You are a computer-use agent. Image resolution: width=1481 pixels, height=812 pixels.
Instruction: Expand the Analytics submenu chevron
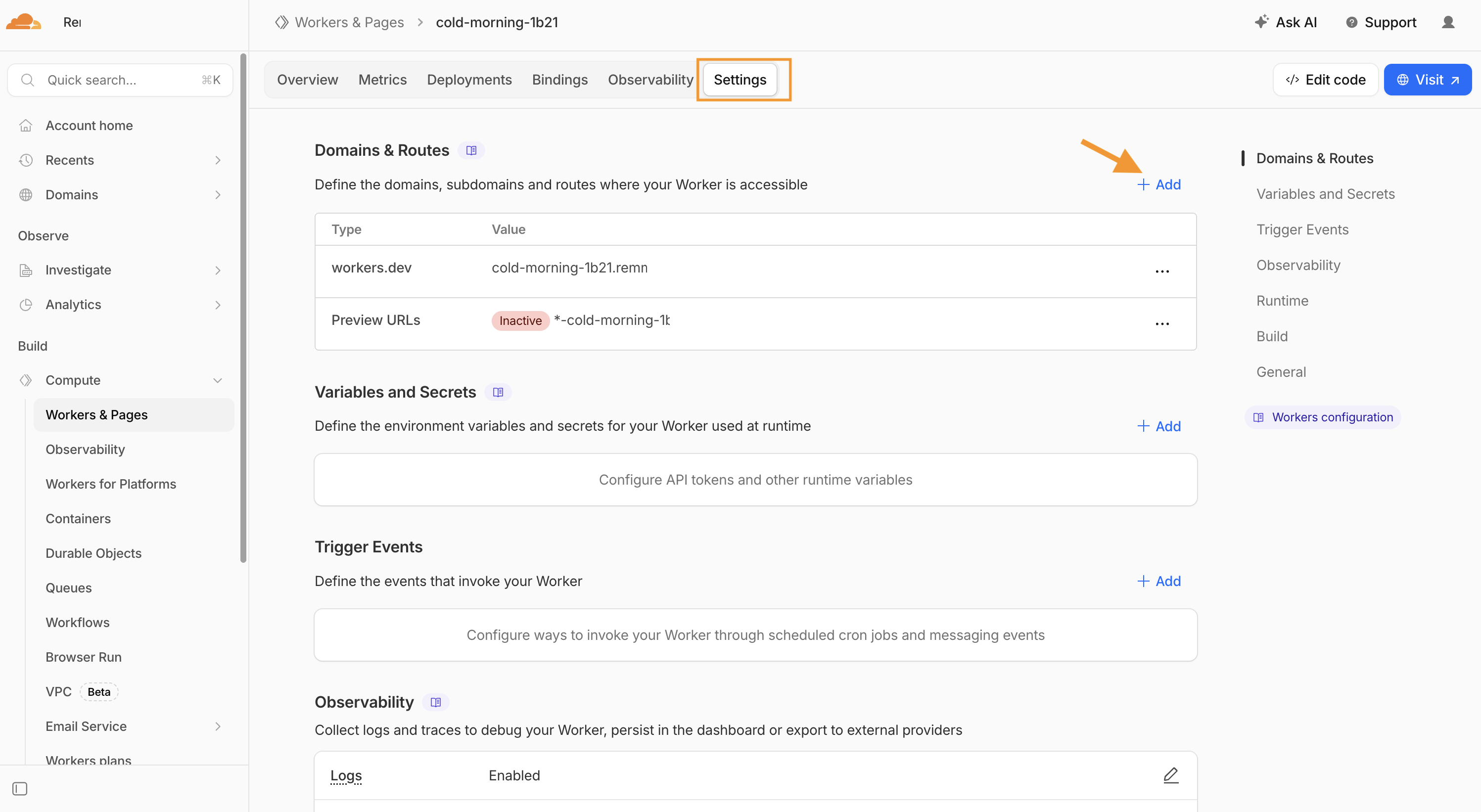click(x=218, y=305)
